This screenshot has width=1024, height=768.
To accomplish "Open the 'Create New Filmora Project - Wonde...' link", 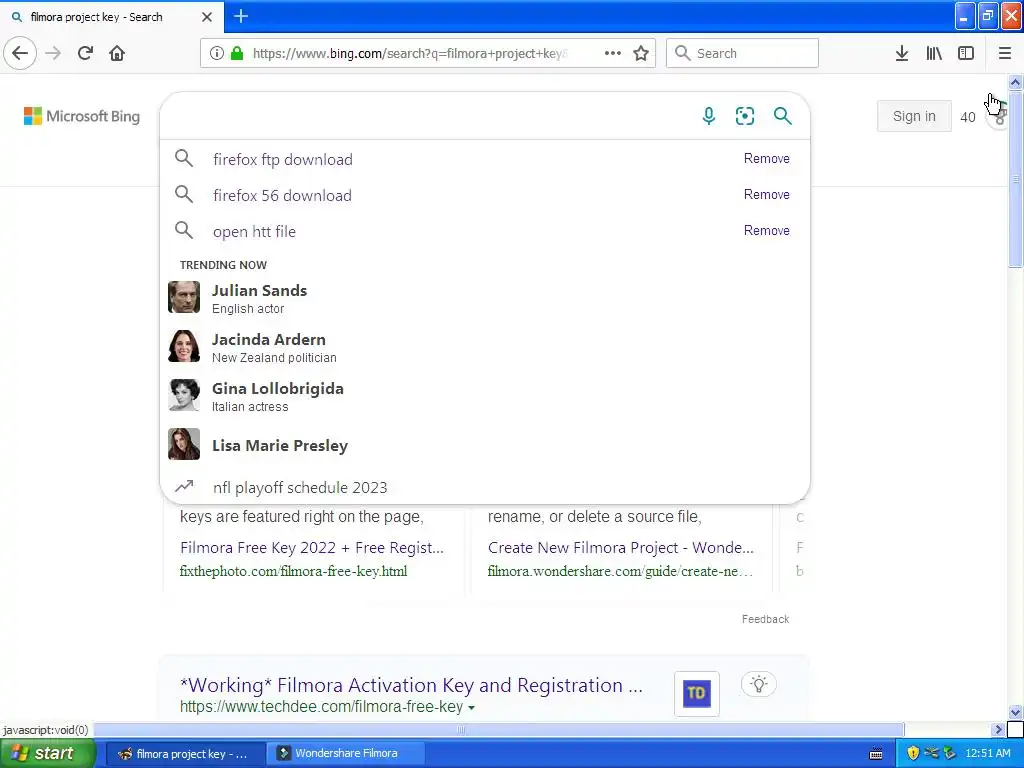I will (620, 547).
